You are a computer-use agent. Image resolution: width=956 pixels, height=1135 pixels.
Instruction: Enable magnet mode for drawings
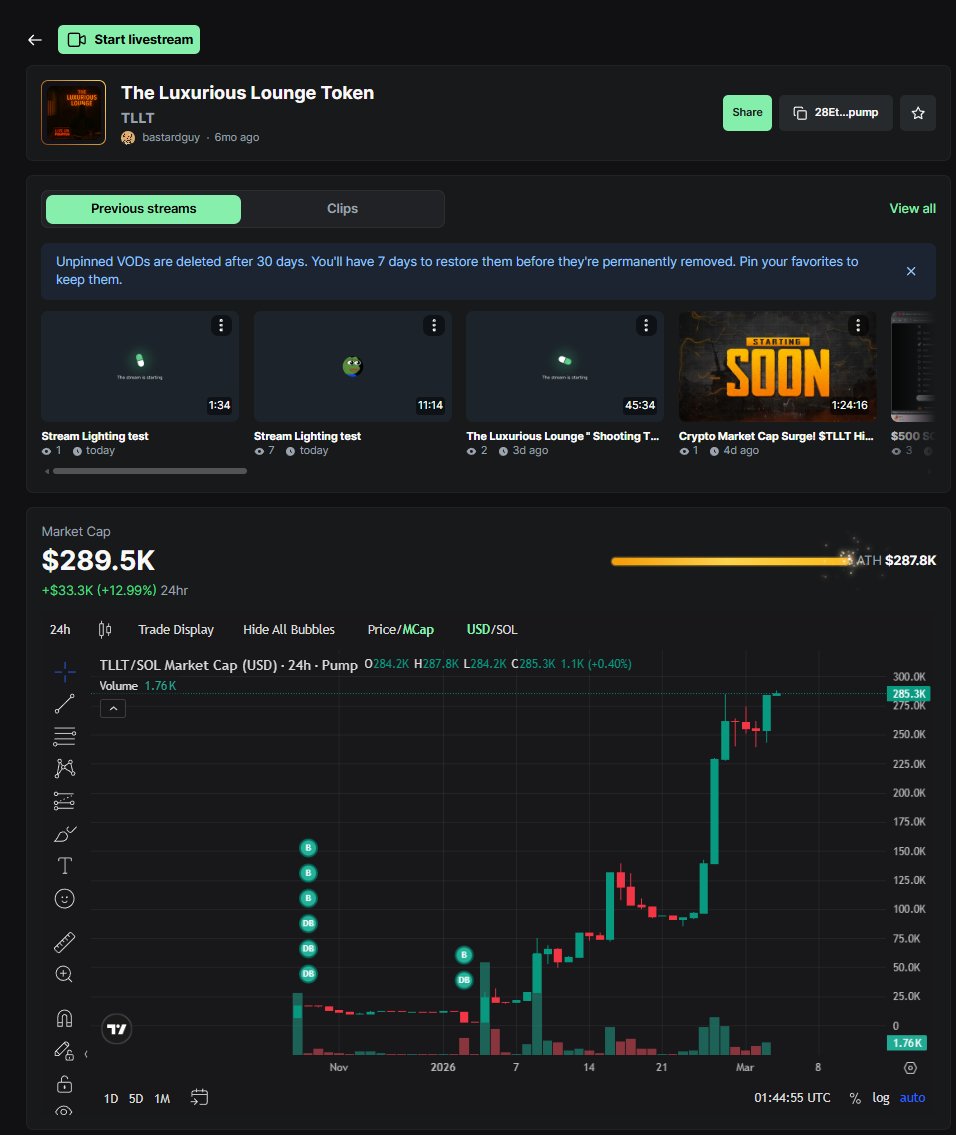point(64,1016)
